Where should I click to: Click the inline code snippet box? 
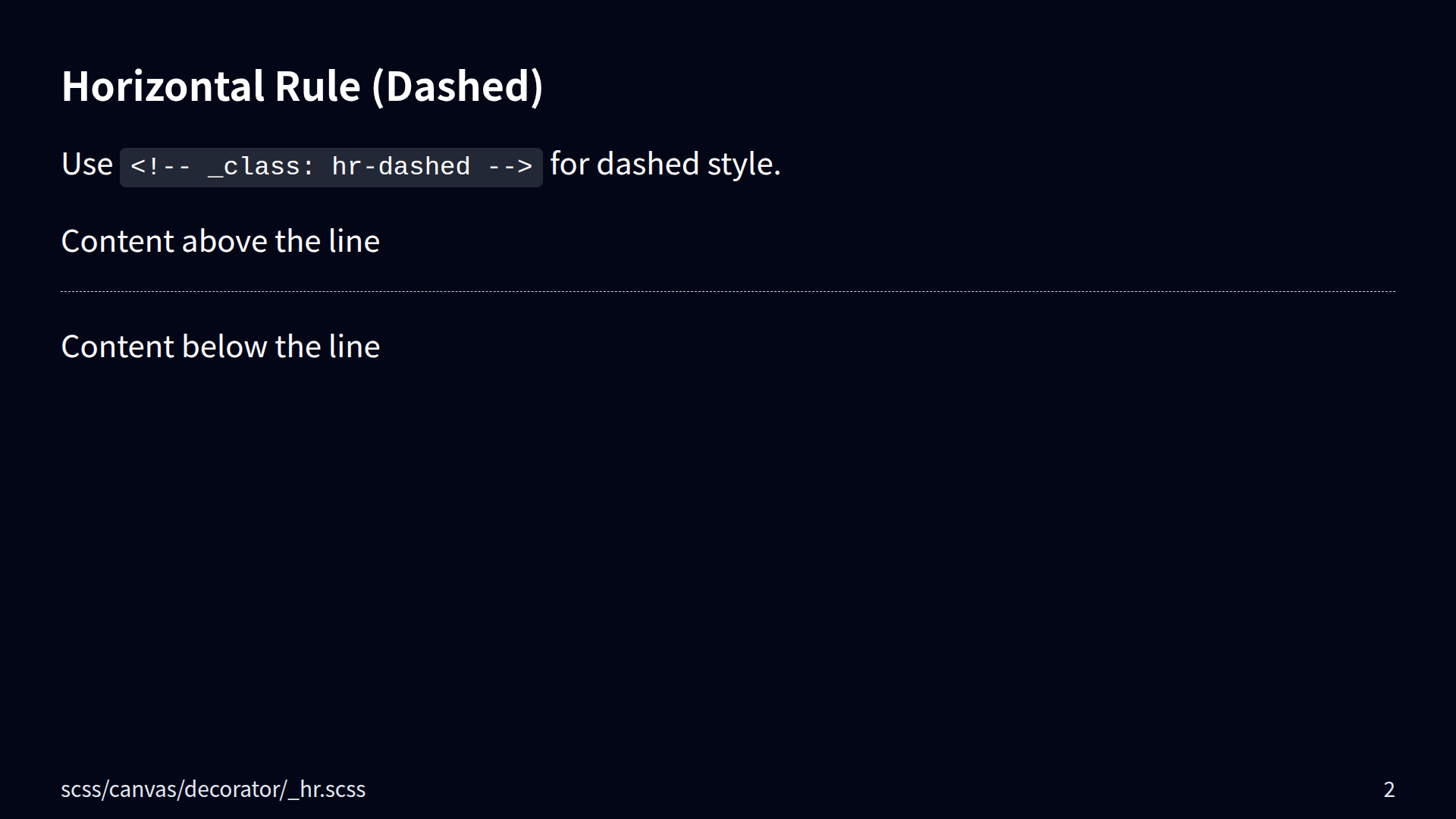tap(331, 167)
